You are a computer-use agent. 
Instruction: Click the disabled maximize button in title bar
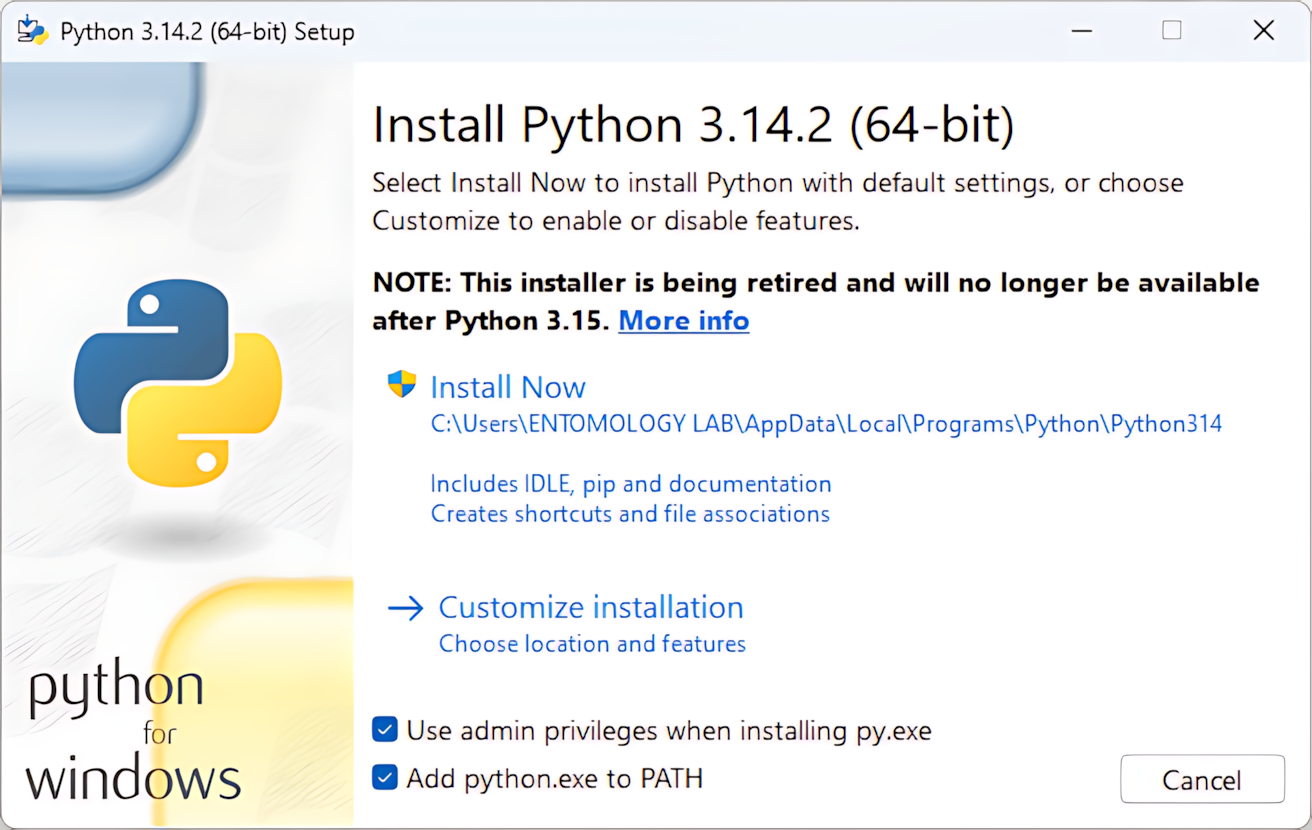[x=1172, y=31]
